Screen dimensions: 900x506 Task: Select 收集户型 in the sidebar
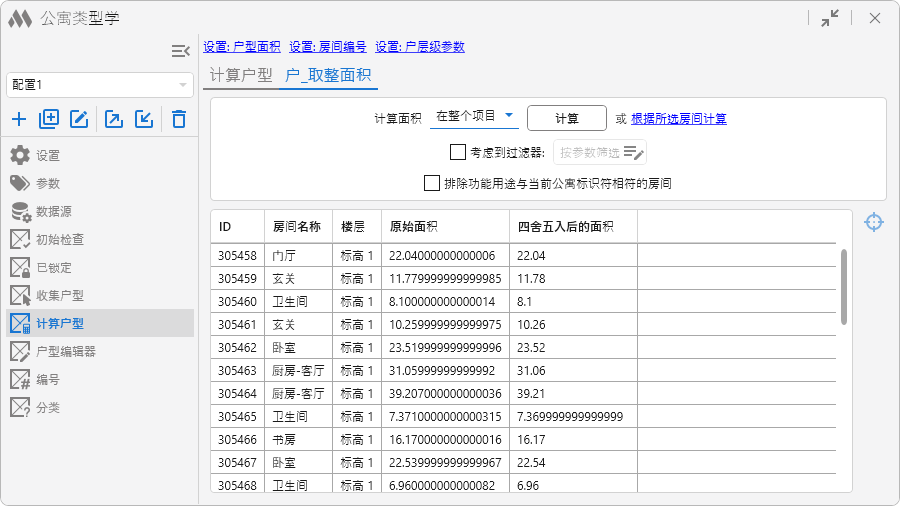pos(60,296)
